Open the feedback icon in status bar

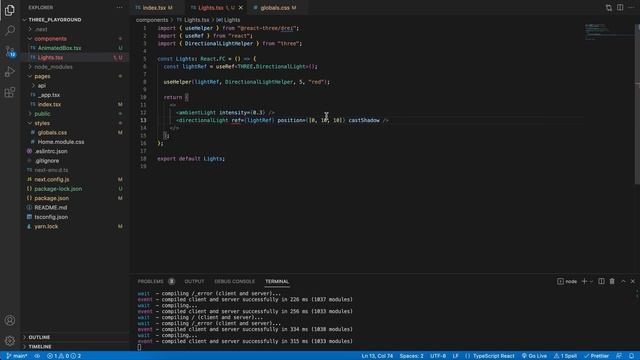(x=619, y=356)
